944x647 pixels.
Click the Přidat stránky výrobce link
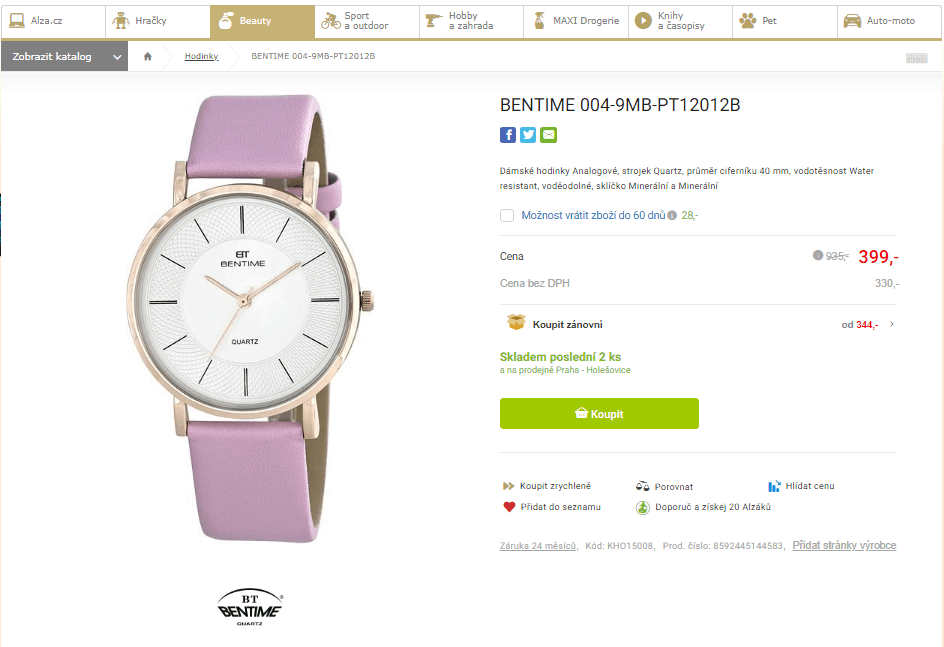click(844, 545)
